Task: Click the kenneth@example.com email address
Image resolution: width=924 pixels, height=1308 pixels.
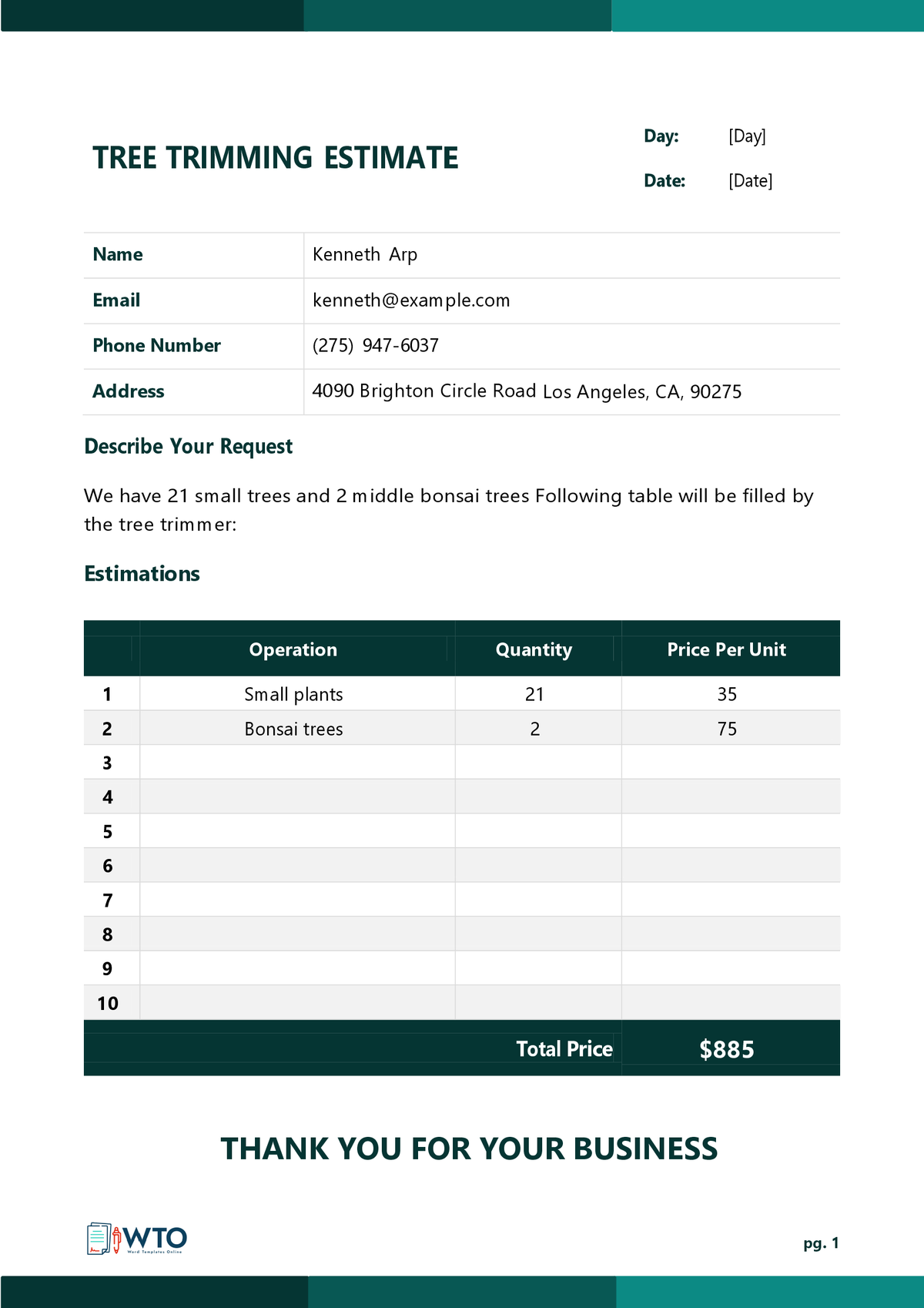Action: coord(411,300)
